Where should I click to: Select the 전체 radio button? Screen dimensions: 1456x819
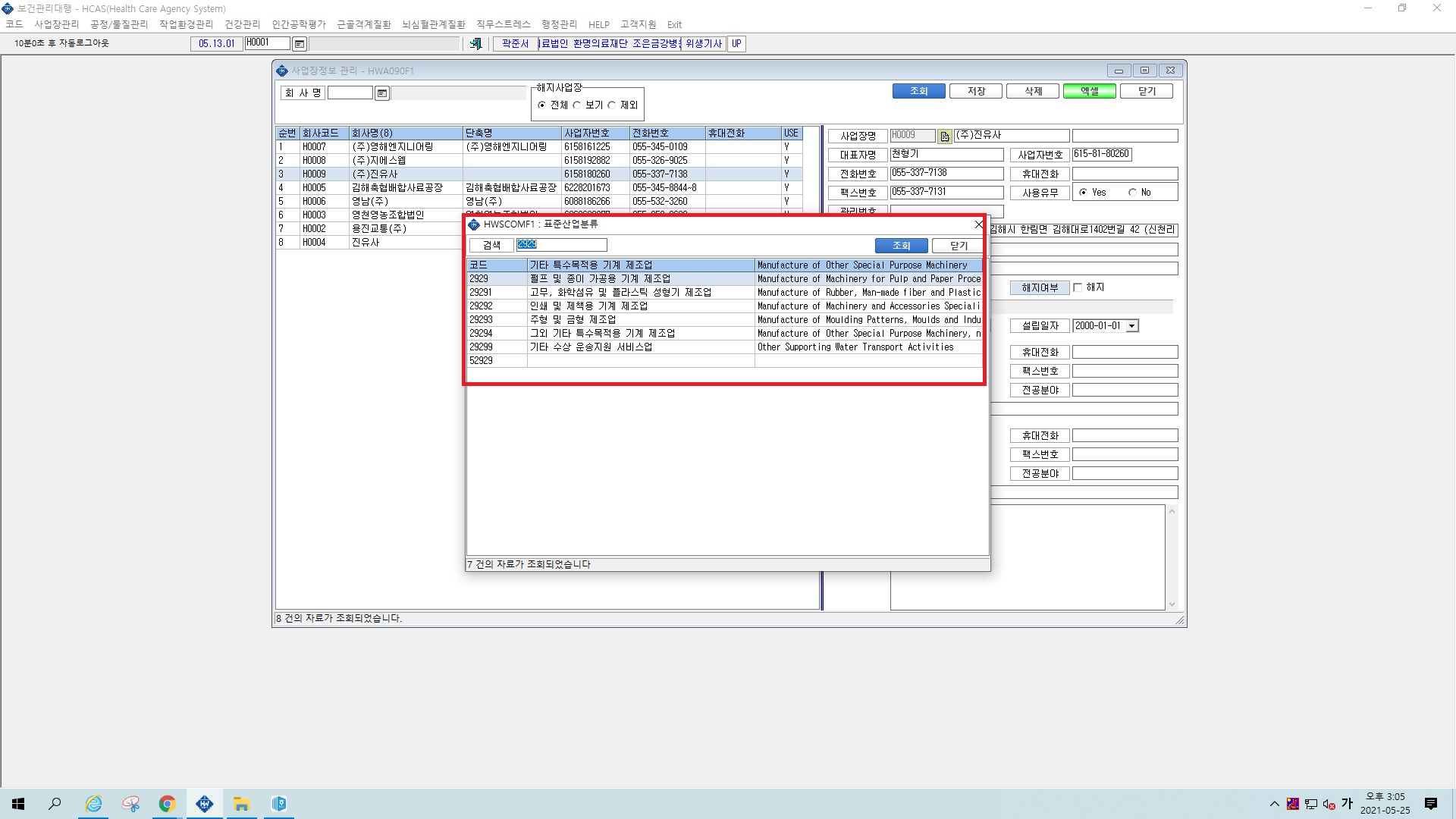click(x=541, y=105)
